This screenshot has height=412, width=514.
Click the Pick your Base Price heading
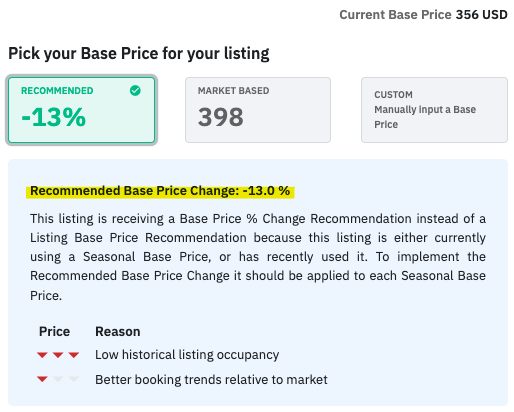pyautogui.click(x=139, y=53)
